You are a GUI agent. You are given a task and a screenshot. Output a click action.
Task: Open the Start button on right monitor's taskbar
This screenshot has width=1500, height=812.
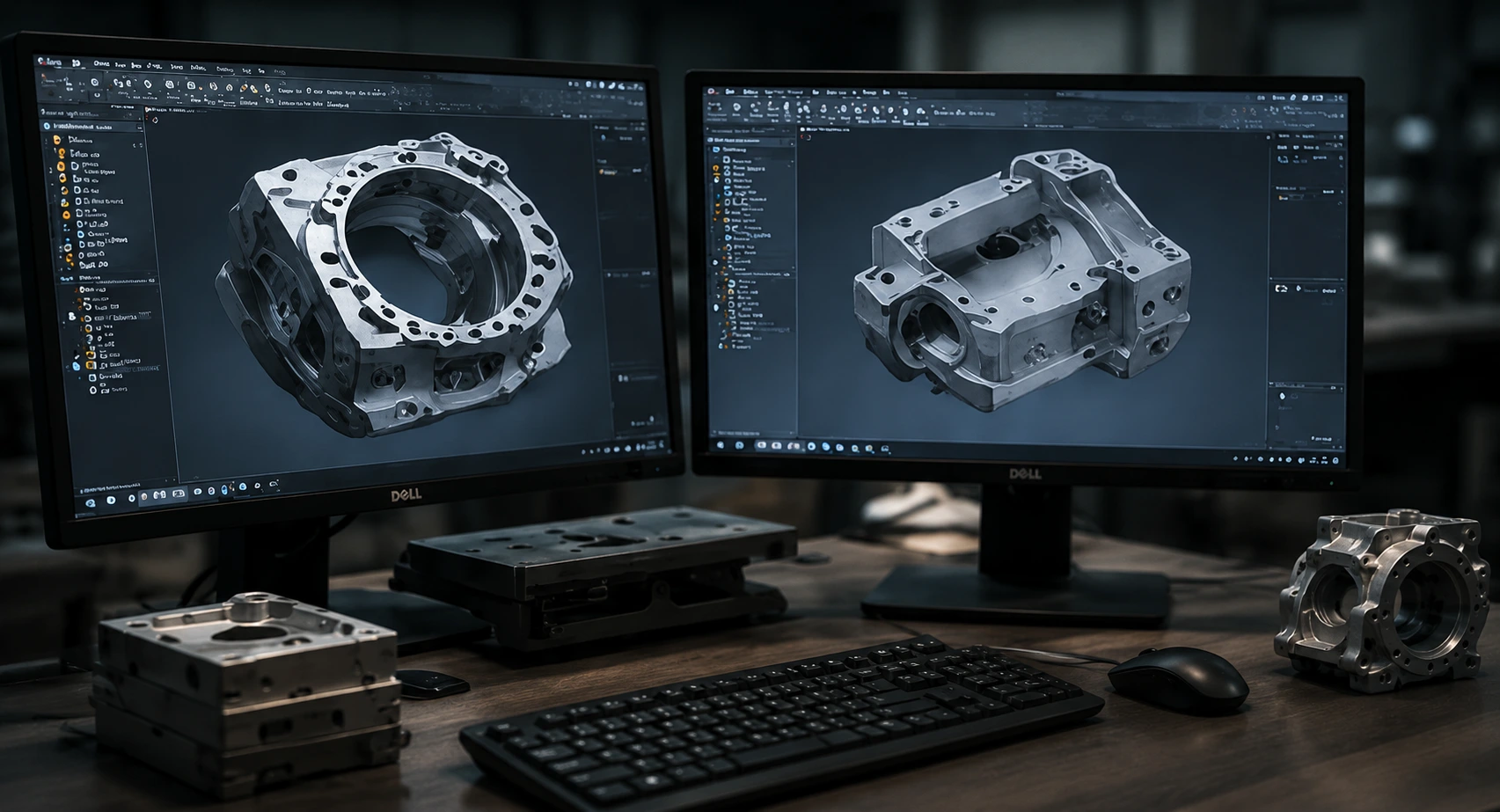[721, 445]
